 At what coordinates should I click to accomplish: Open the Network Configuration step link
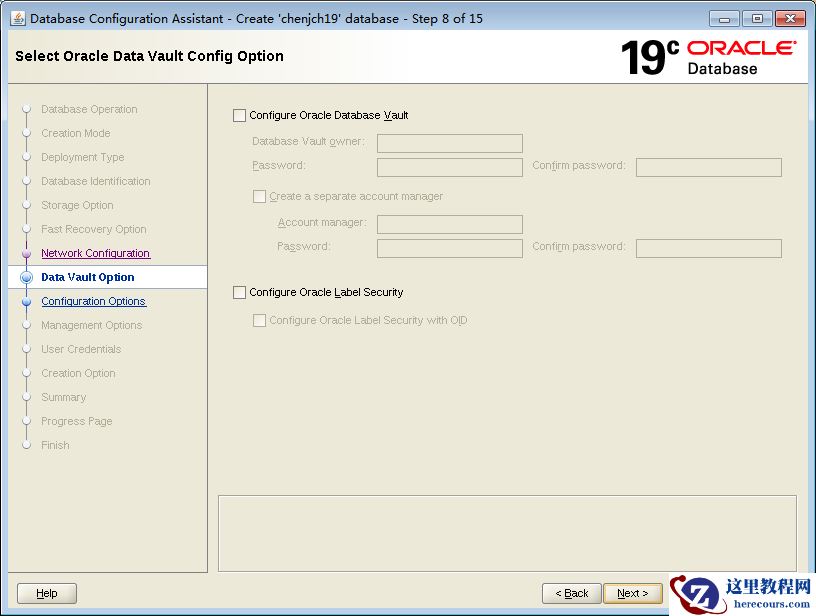(x=96, y=253)
